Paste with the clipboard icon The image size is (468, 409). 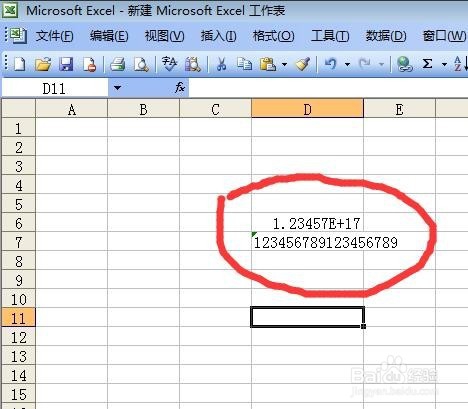[268, 64]
